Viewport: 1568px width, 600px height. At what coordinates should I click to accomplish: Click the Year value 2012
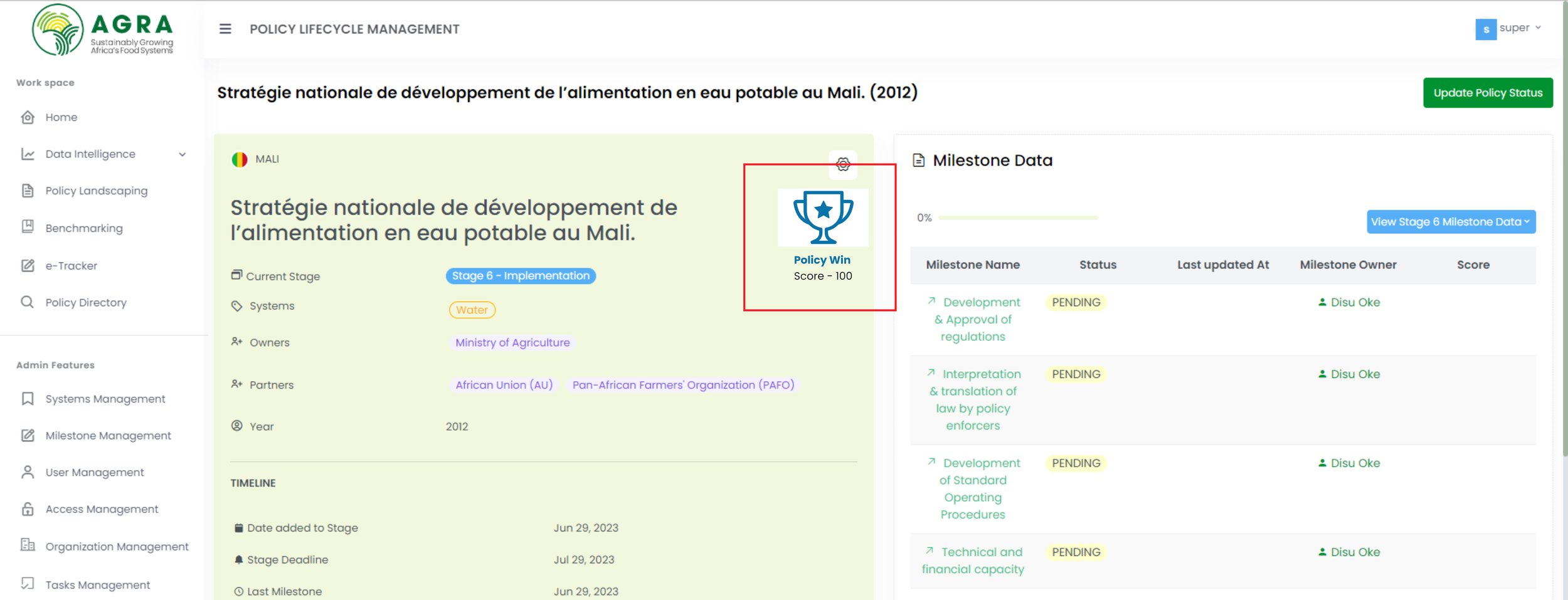click(457, 426)
